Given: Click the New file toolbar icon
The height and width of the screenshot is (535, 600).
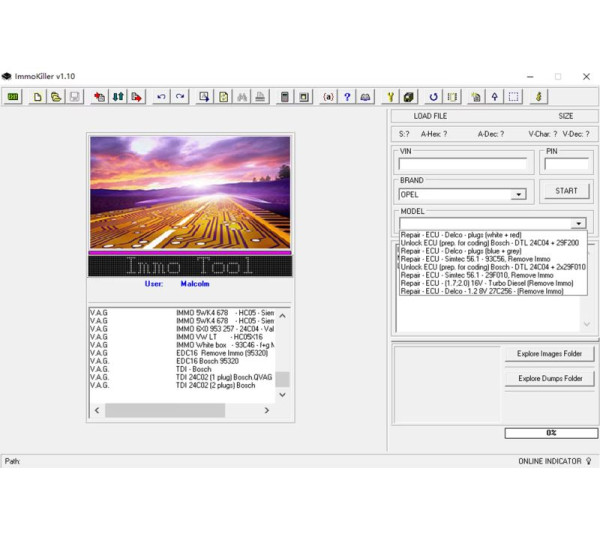Looking at the screenshot, I should (x=38, y=97).
